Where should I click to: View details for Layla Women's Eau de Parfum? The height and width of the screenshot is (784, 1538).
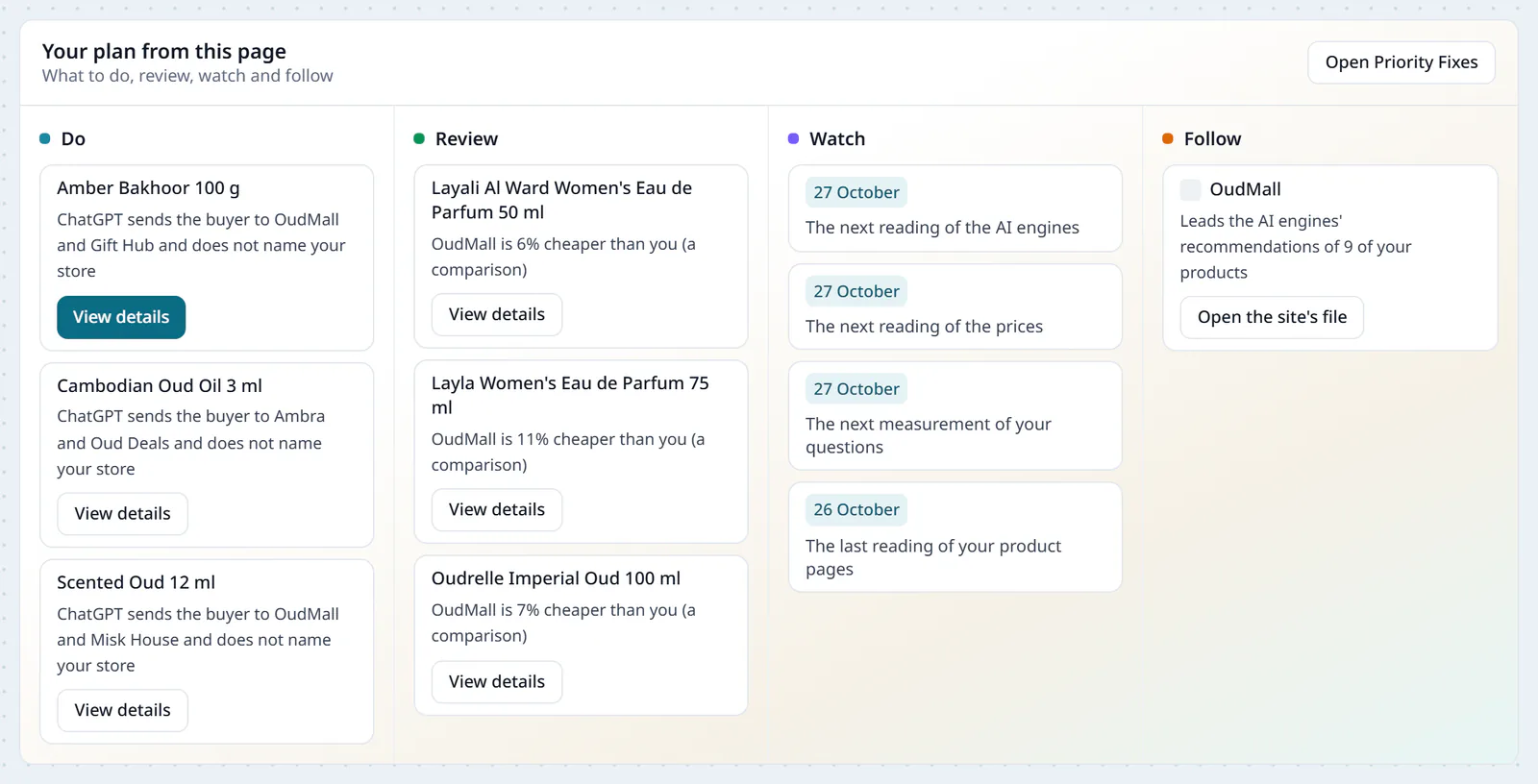497,510
